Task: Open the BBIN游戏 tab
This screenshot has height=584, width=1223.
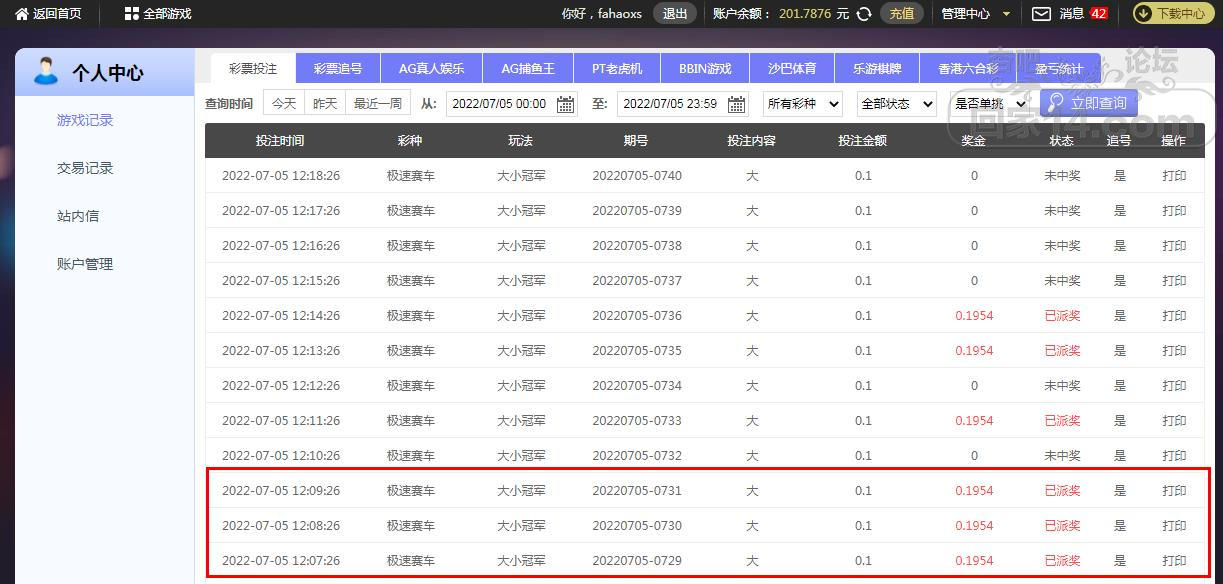Action: click(705, 69)
